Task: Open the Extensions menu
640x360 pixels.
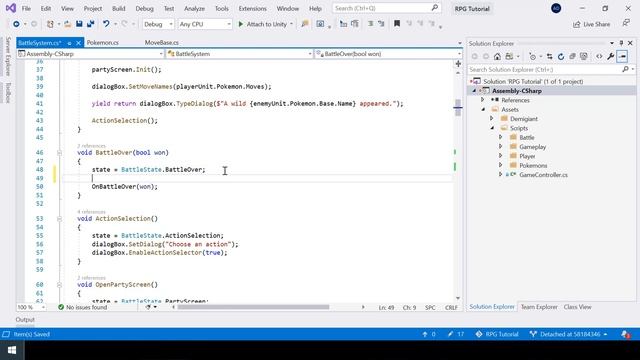Action: (252, 9)
